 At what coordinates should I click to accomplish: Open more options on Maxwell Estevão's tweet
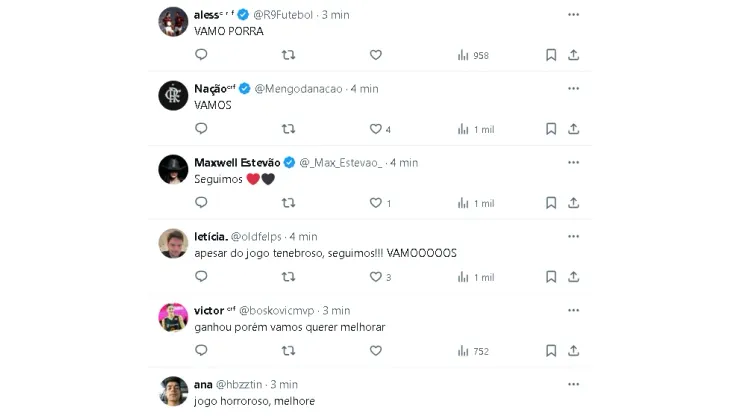click(573, 162)
